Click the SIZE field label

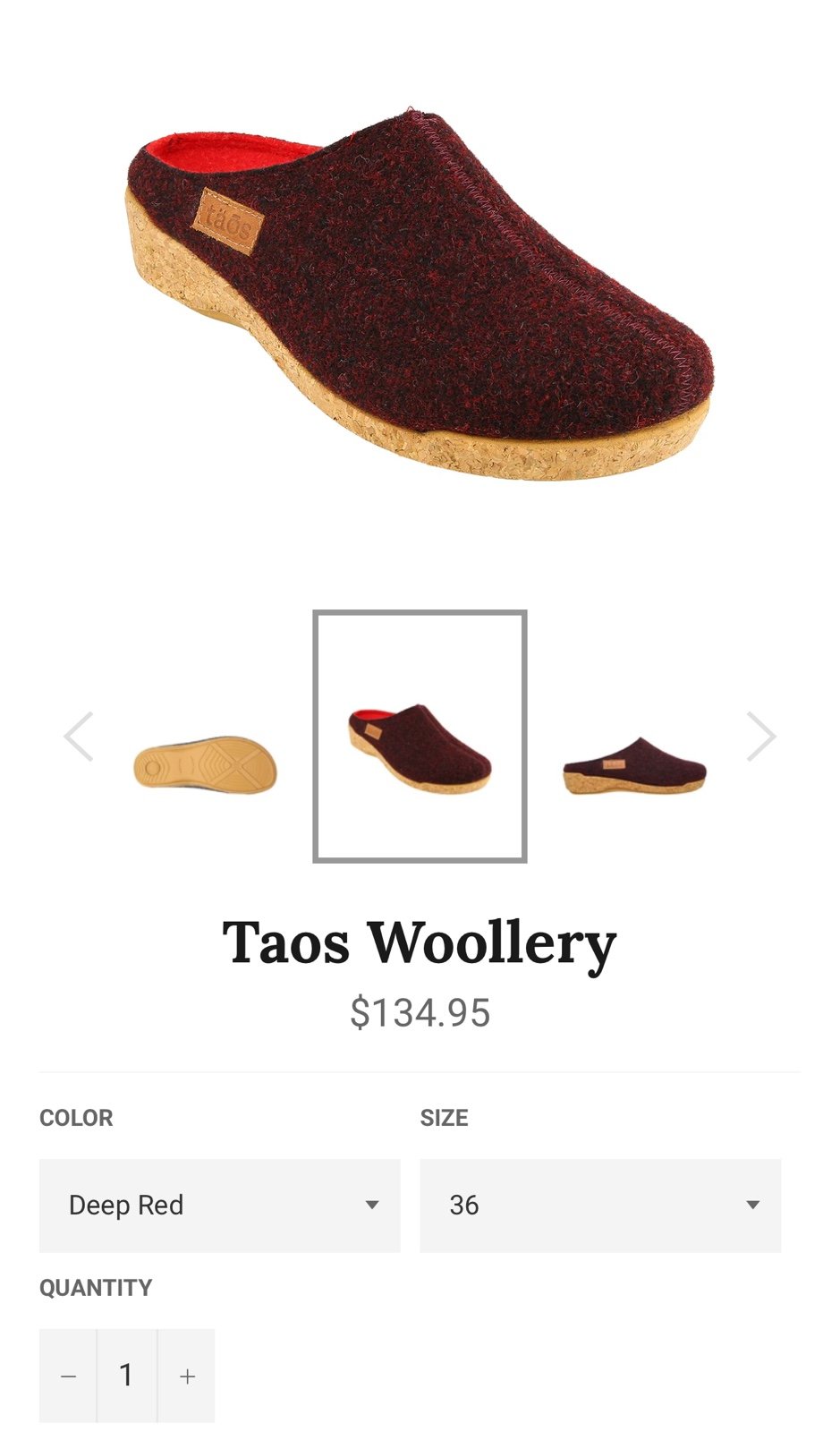[445, 1118]
